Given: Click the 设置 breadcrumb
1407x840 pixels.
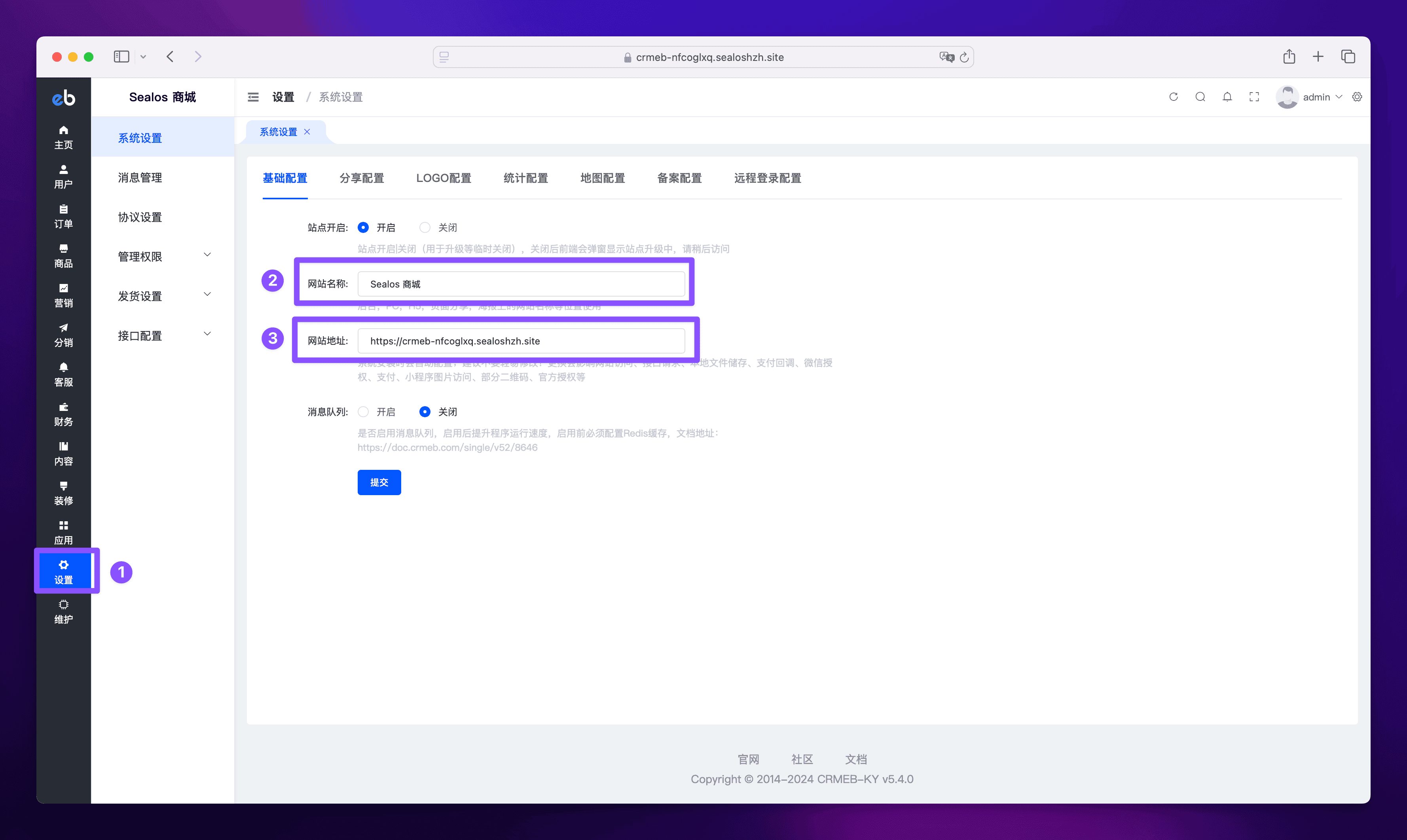Looking at the screenshot, I should pos(283,97).
